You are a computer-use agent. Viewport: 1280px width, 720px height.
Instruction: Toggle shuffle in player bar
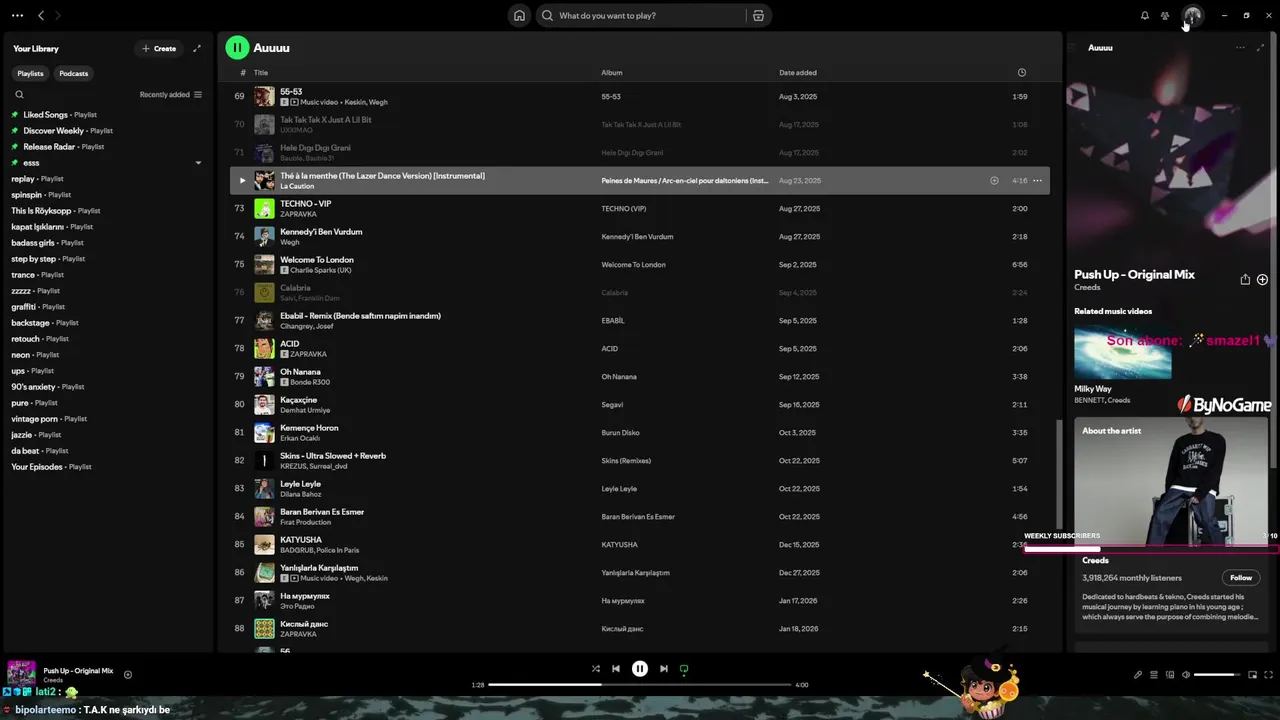point(595,669)
